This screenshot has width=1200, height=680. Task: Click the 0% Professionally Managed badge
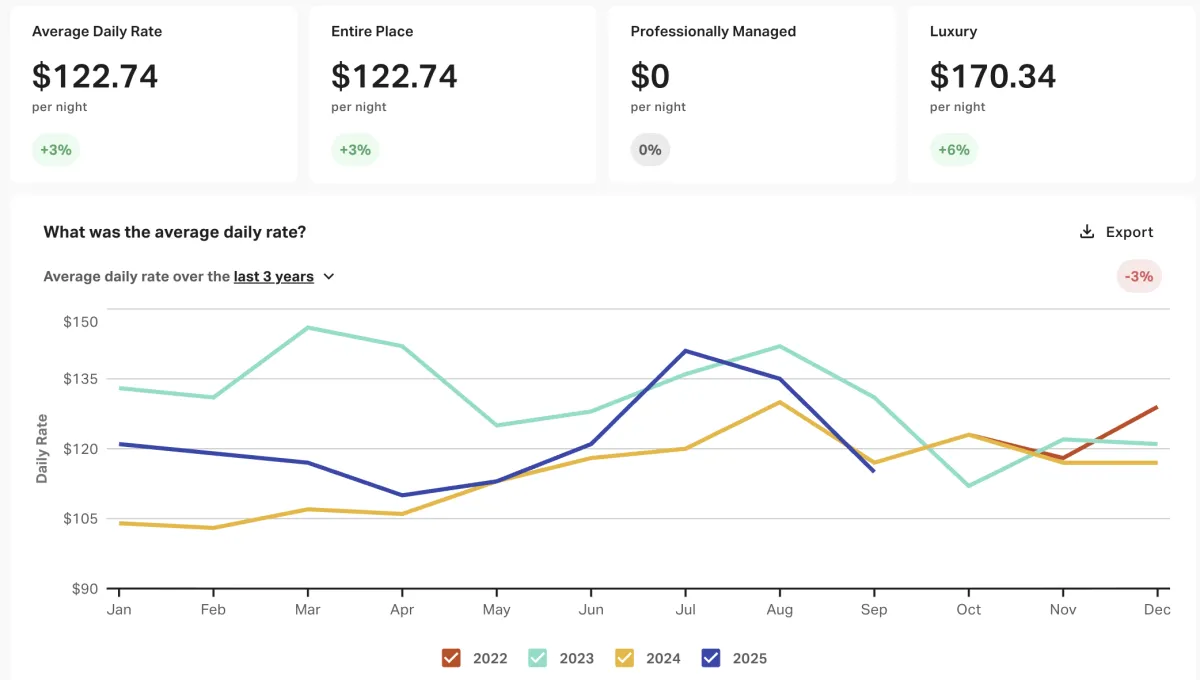coord(650,150)
